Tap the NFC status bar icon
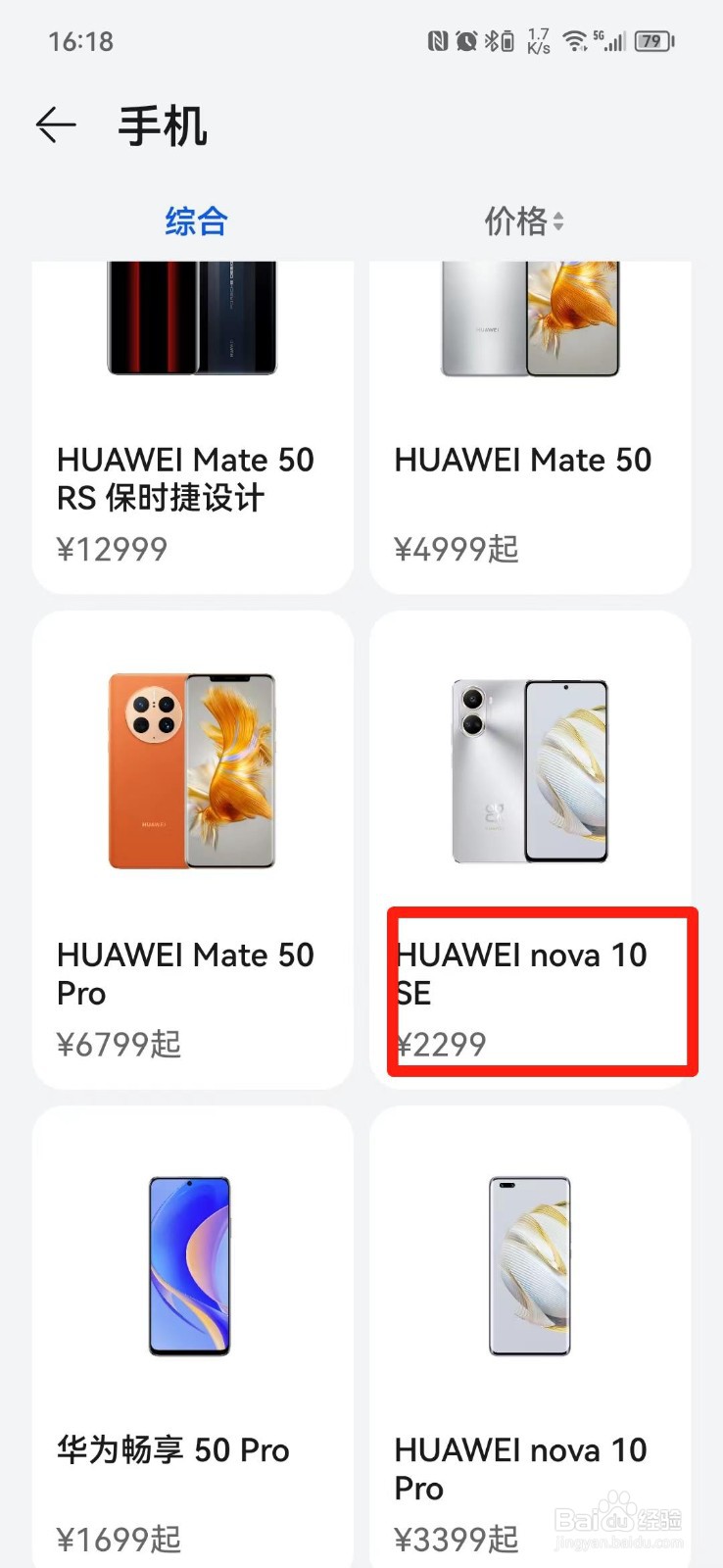 pyautogui.click(x=438, y=41)
